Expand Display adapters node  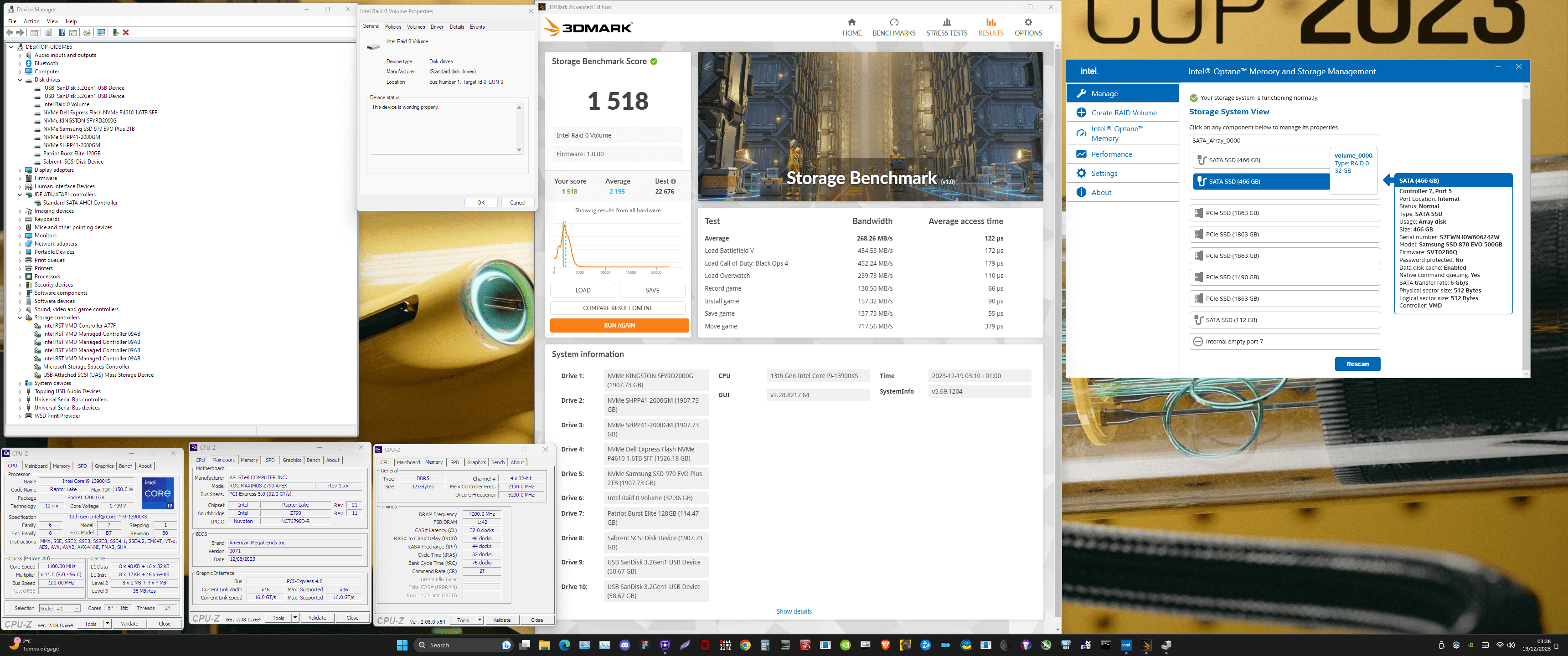20,170
